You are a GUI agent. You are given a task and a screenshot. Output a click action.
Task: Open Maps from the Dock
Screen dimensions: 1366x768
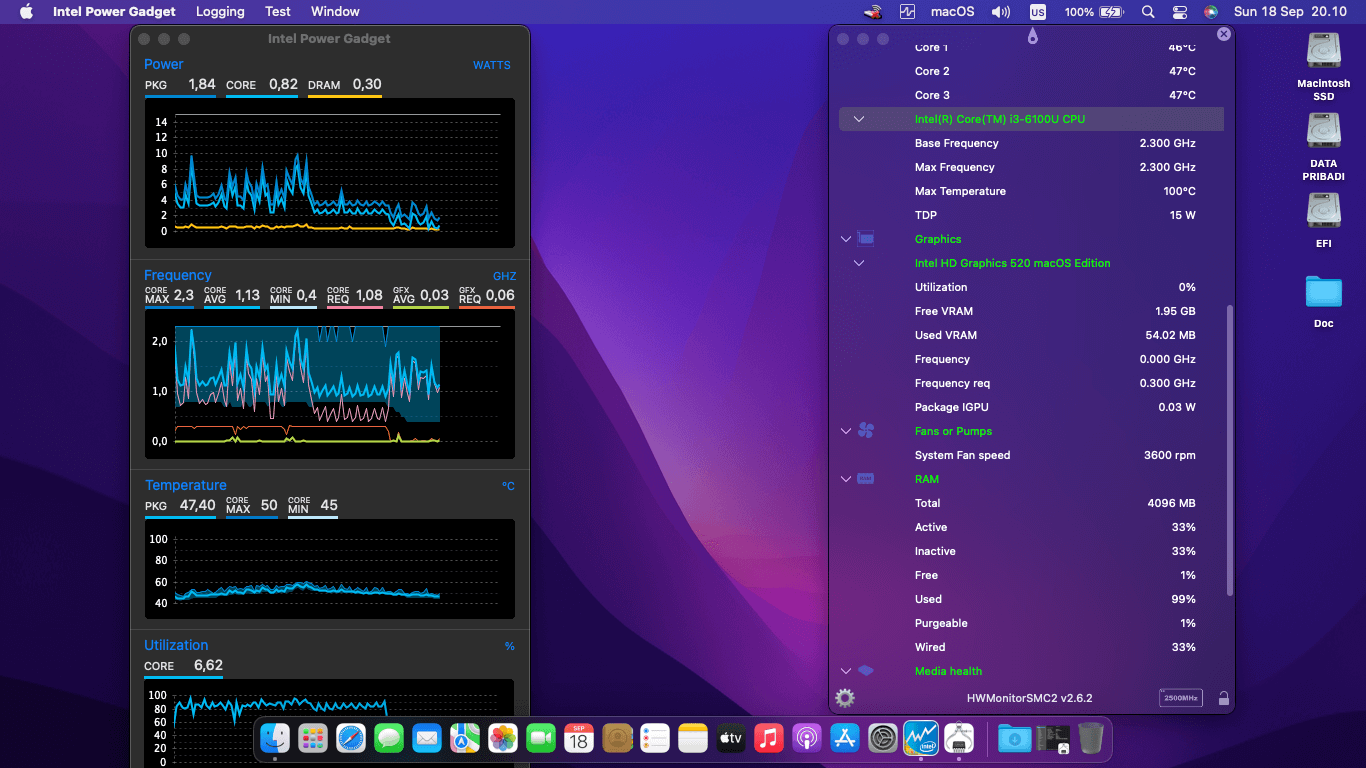(x=465, y=739)
